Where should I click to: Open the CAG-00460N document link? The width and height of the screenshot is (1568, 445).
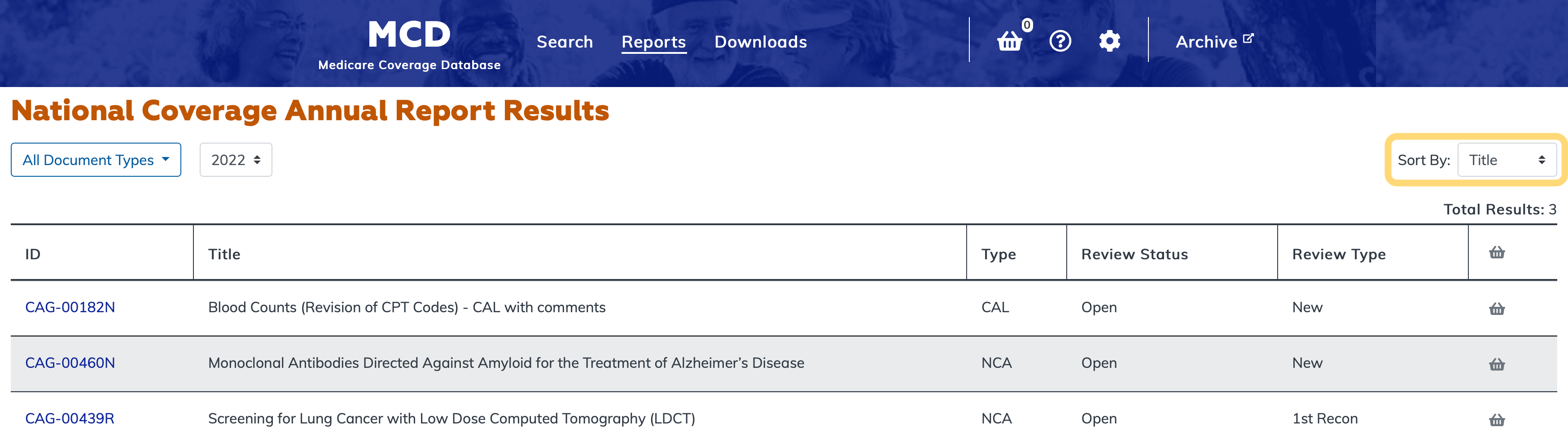click(70, 363)
